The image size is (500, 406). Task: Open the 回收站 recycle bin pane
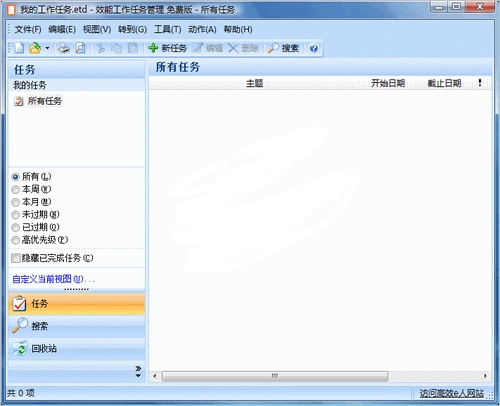76,349
